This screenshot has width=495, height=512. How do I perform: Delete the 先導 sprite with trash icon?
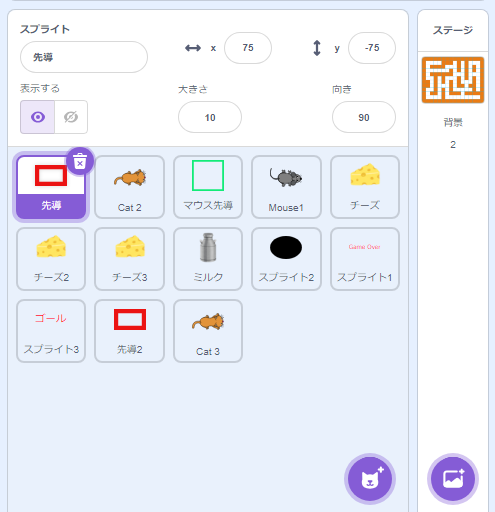coord(80,161)
